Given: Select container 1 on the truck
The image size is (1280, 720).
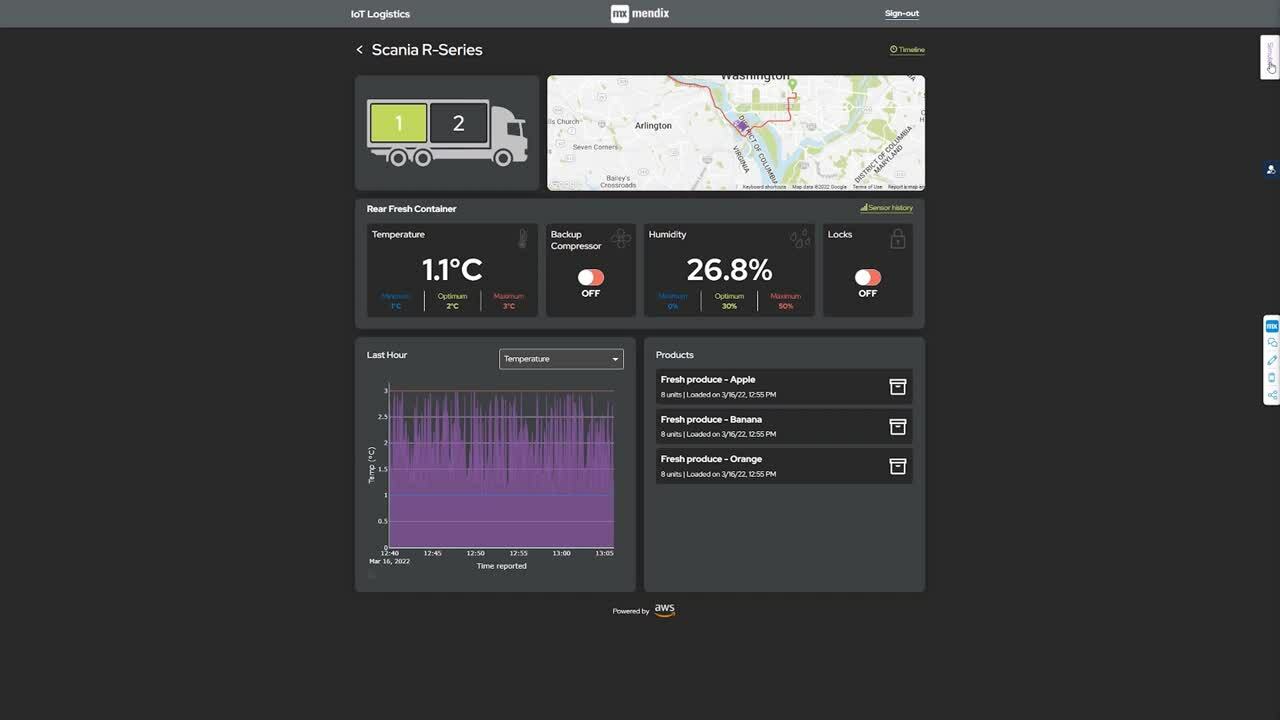Looking at the screenshot, I should pos(398,124).
